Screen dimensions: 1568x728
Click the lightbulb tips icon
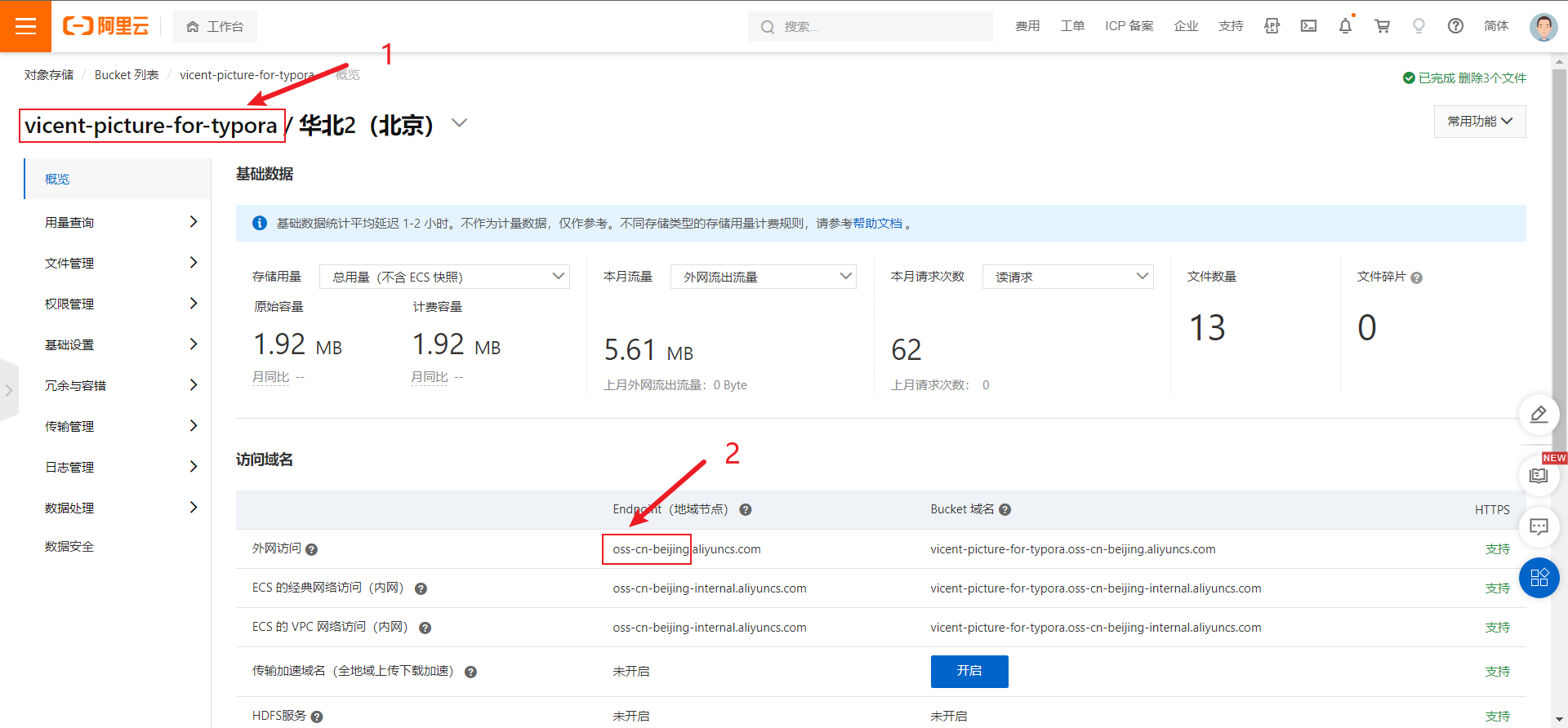[x=1419, y=26]
